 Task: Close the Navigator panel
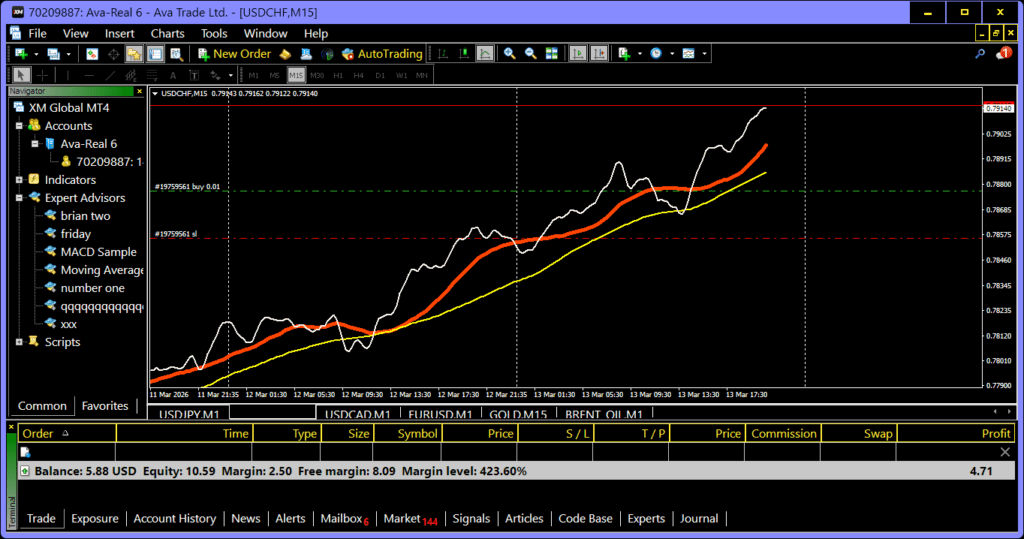[x=139, y=91]
